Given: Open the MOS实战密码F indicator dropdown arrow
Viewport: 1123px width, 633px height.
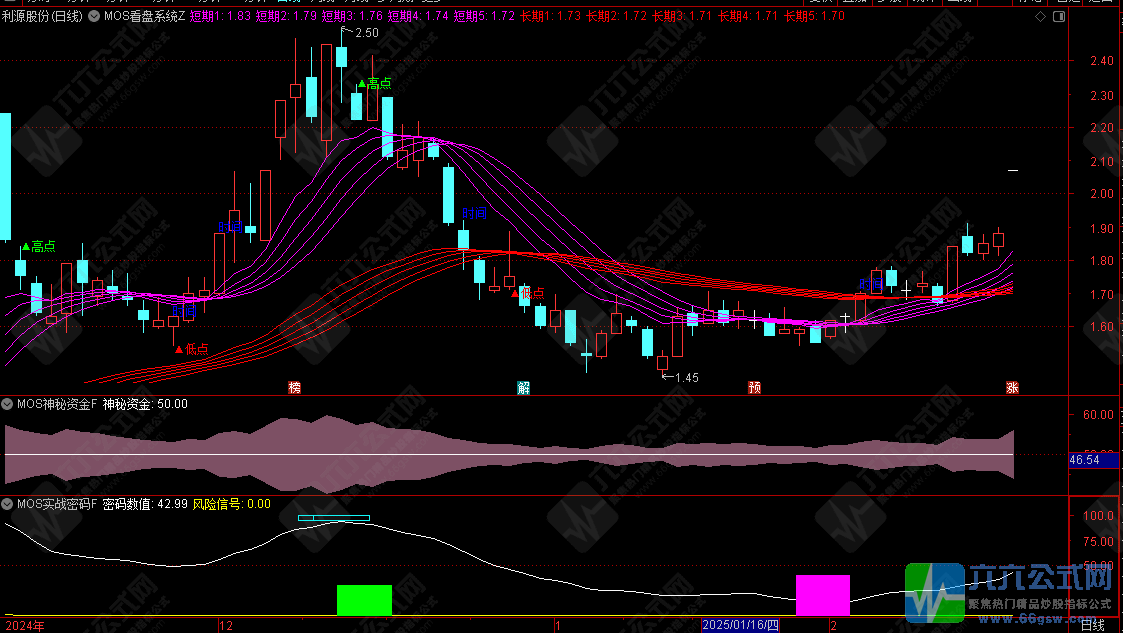Looking at the screenshot, I should (8, 504).
